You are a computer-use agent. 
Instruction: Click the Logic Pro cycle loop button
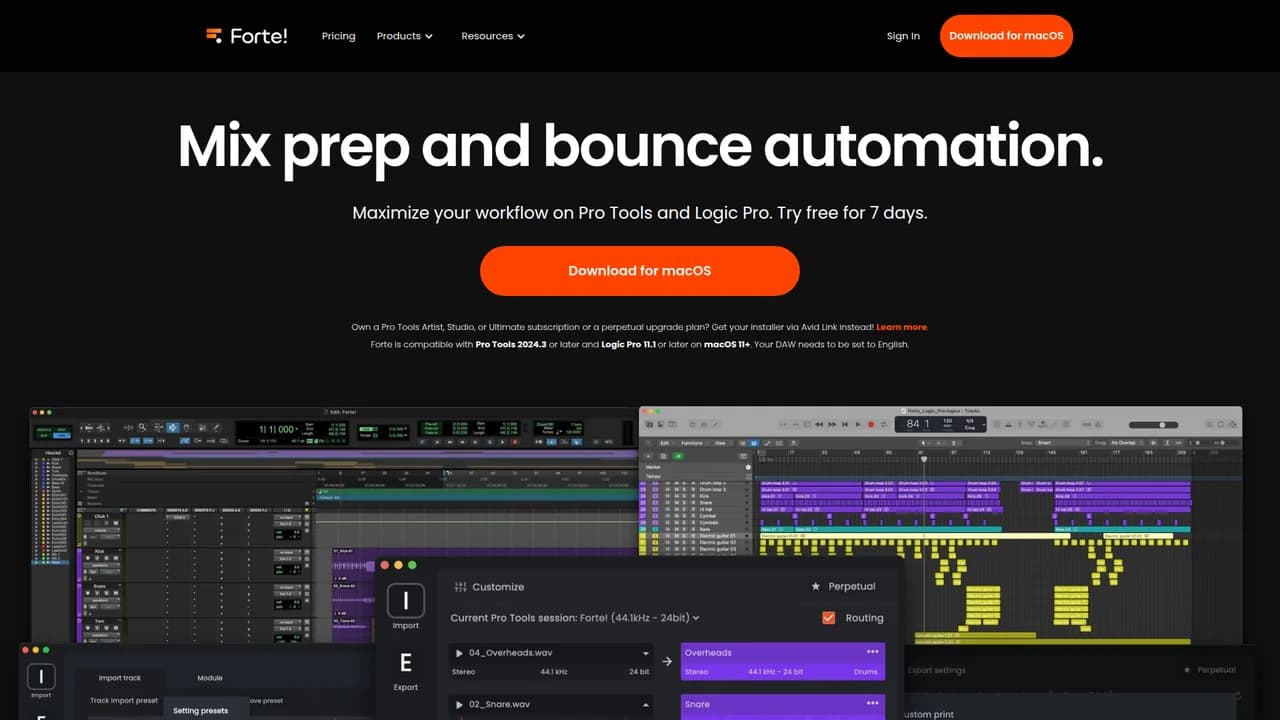pyautogui.click(x=884, y=424)
